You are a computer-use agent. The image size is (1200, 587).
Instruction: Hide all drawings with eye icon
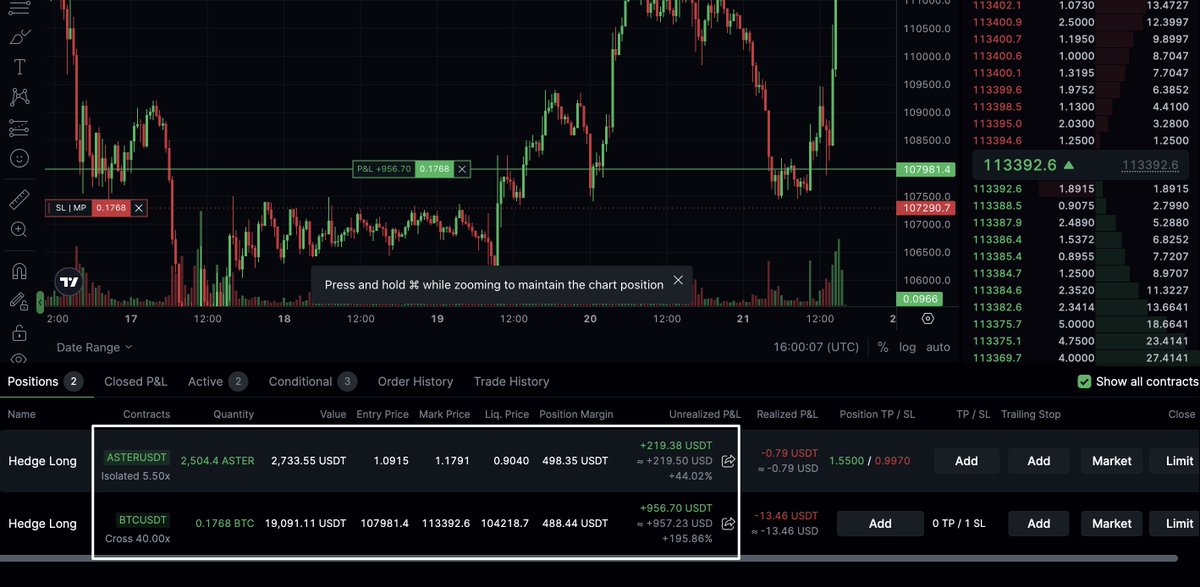[x=19, y=359]
